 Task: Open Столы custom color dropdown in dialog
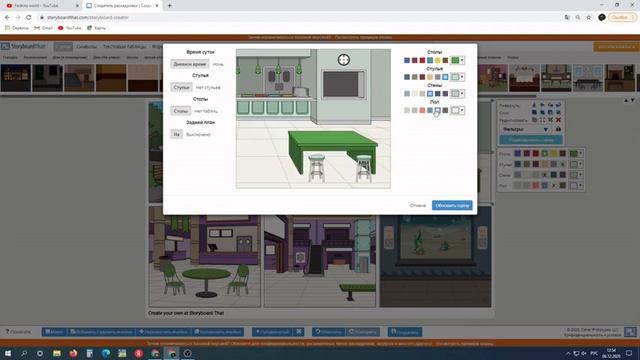(x=458, y=60)
